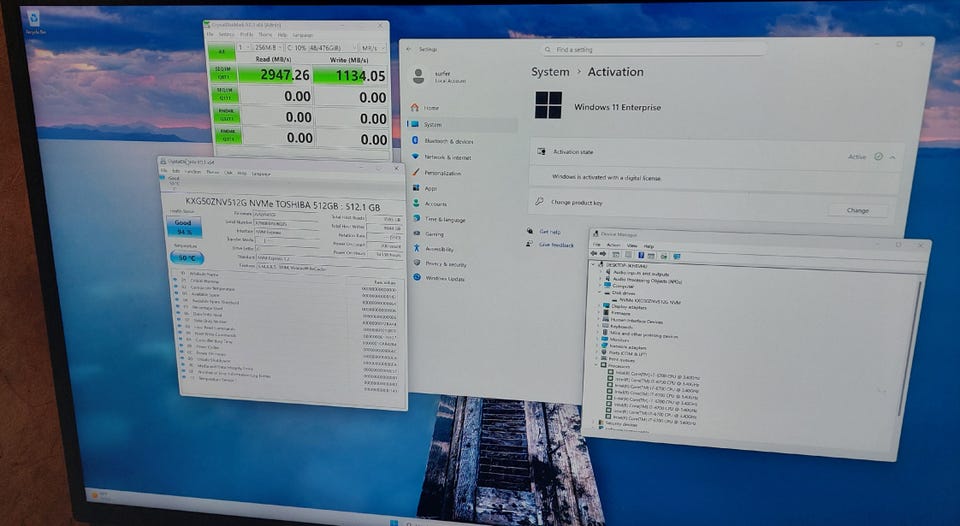
Task: Click the blue Help toolbar icon in Device Manager
Action: 640,255
